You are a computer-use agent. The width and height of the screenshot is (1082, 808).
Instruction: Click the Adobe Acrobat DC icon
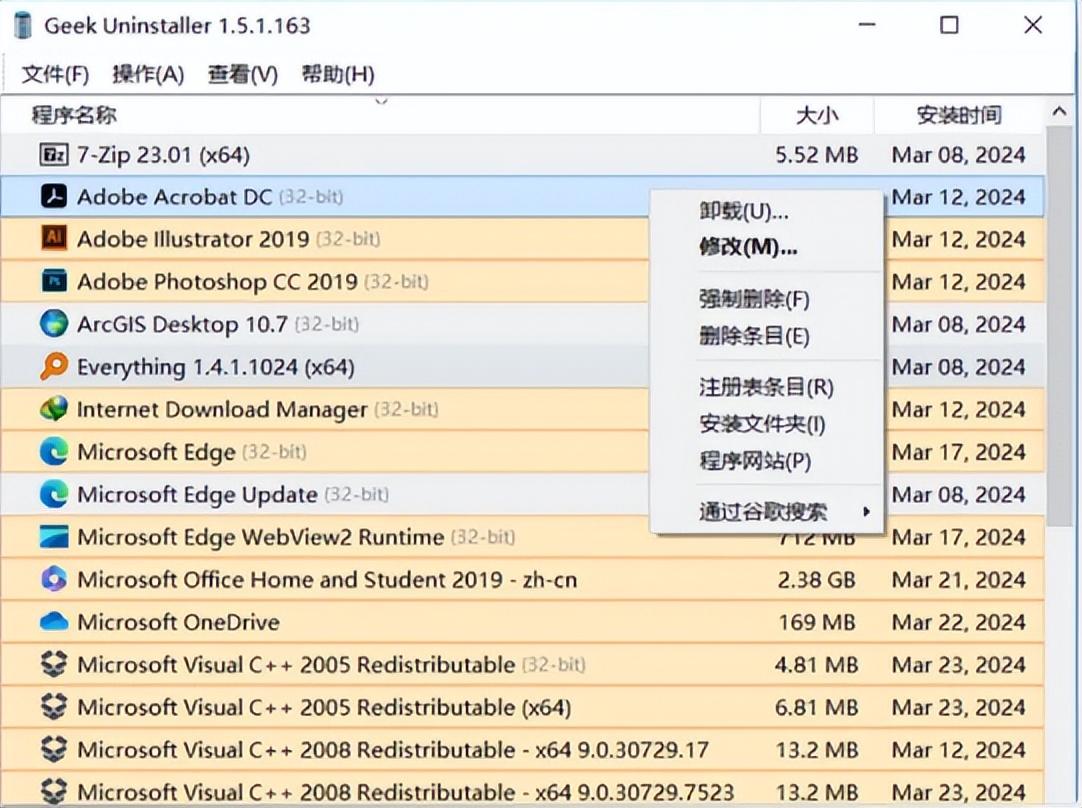point(54,197)
